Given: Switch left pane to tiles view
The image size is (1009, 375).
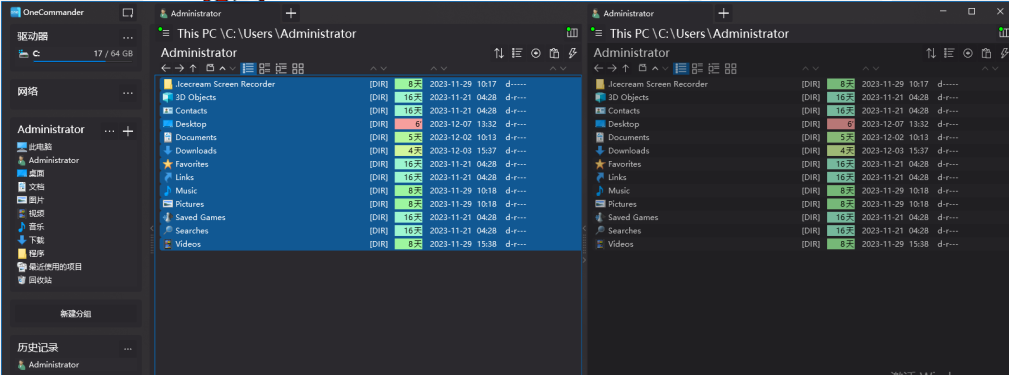Looking at the screenshot, I should [x=264, y=68].
